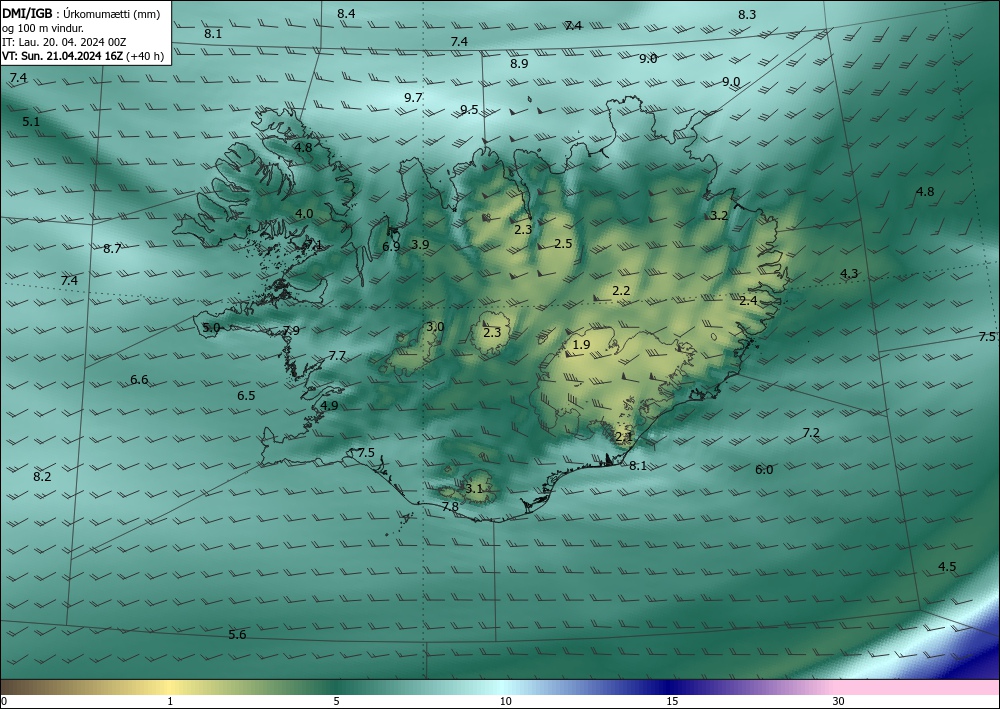1000x709 pixels.
Task: Click the map value 8.3
Action: coord(747,15)
